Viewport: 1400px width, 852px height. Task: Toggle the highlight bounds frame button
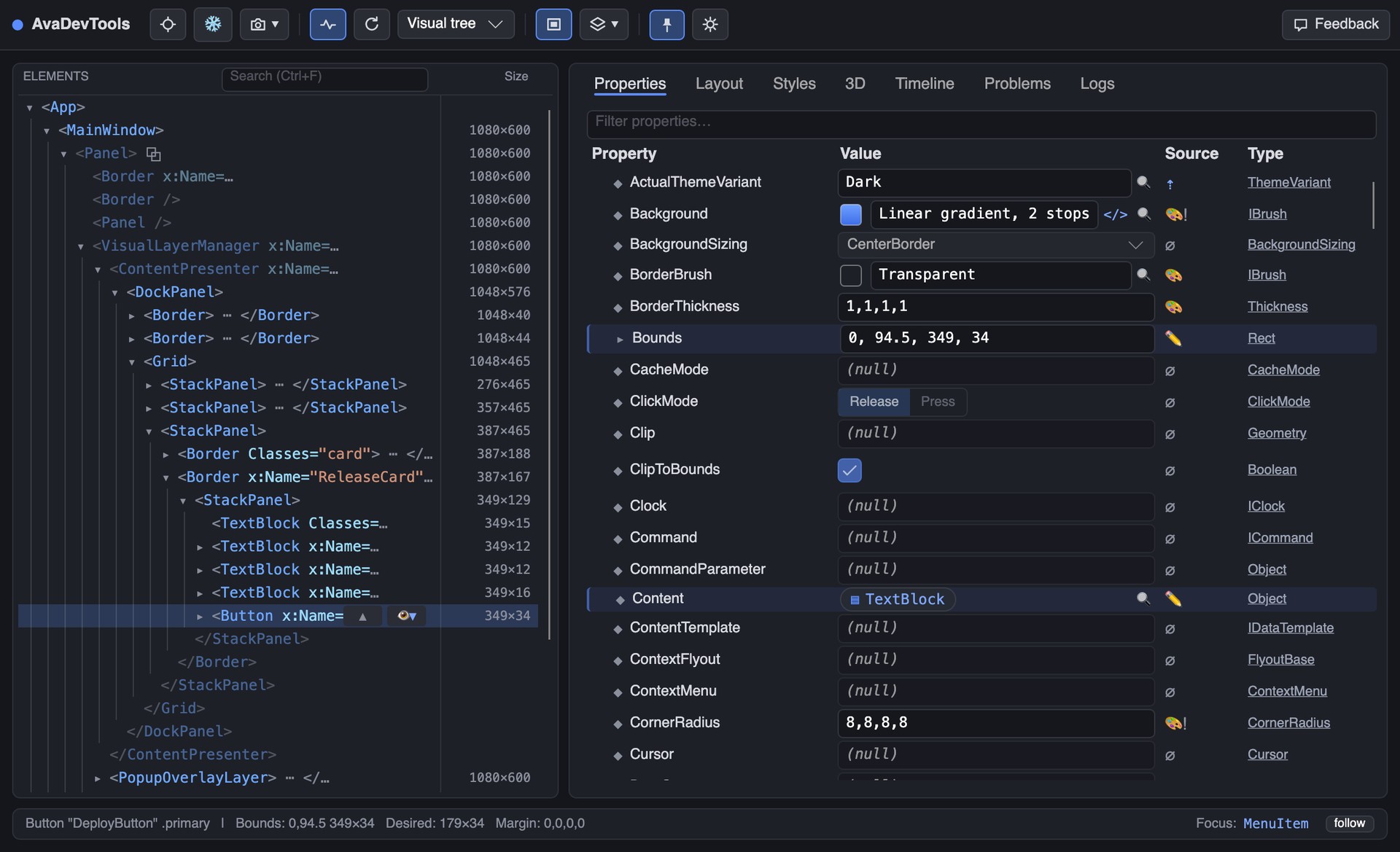point(554,24)
